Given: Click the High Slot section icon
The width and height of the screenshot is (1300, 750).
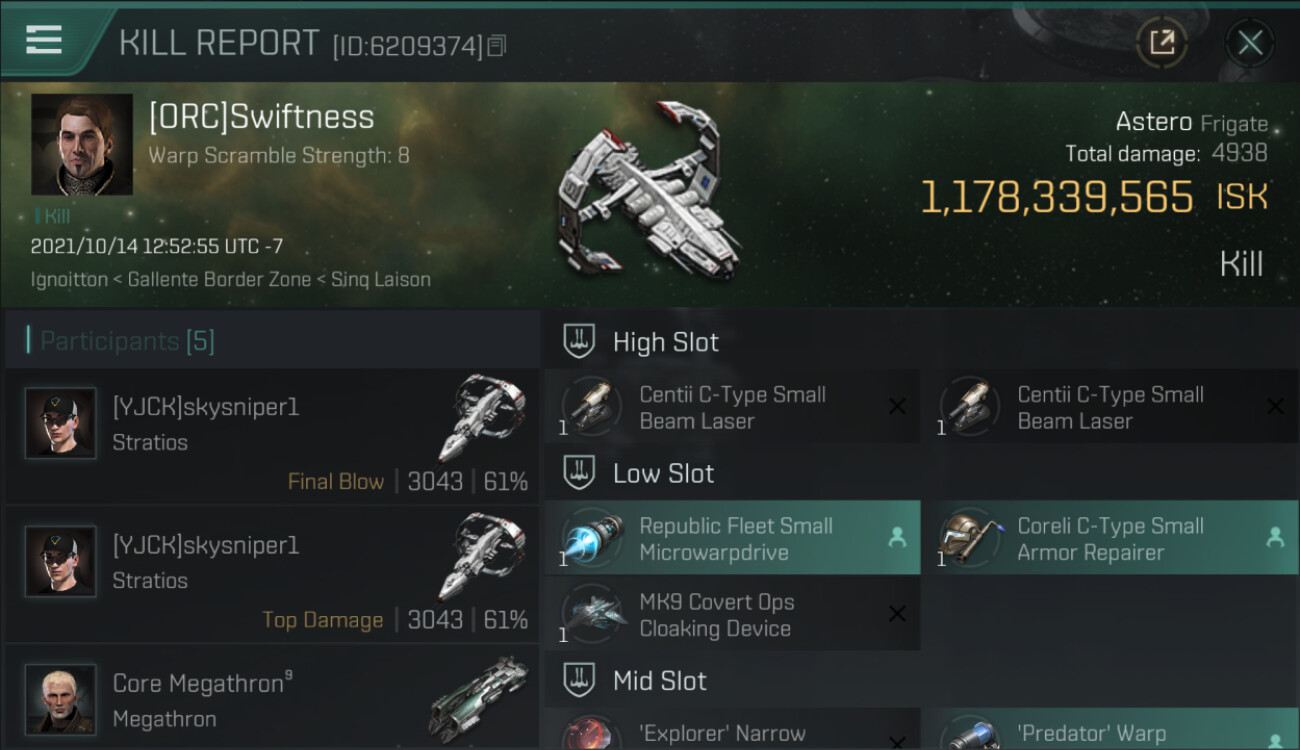Looking at the screenshot, I should coord(579,342).
